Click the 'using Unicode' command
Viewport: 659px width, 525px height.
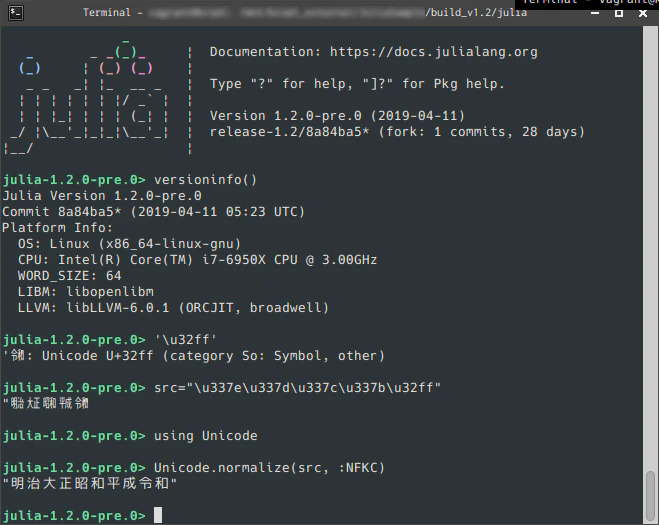(x=206, y=435)
